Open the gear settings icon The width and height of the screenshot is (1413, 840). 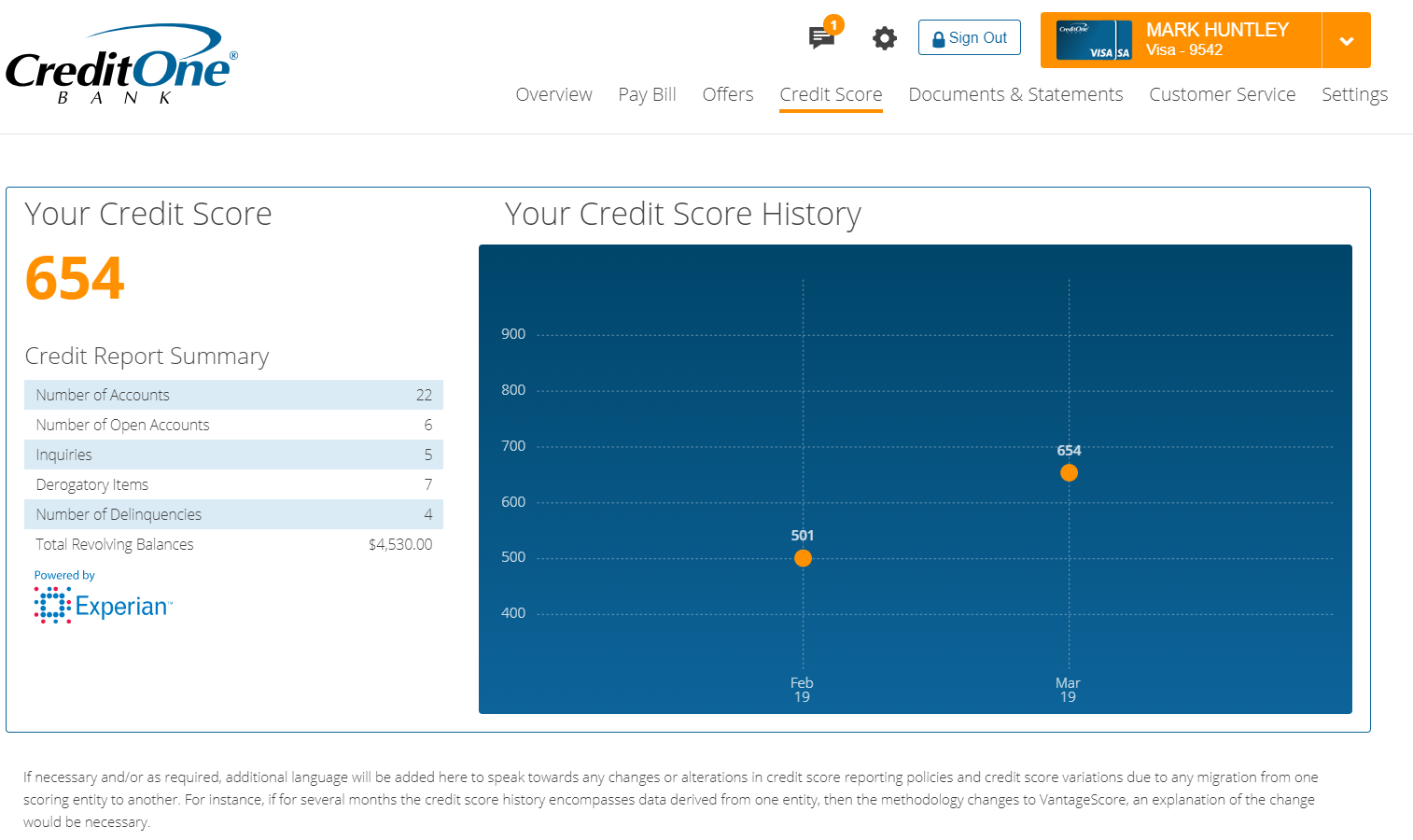[884, 38]
